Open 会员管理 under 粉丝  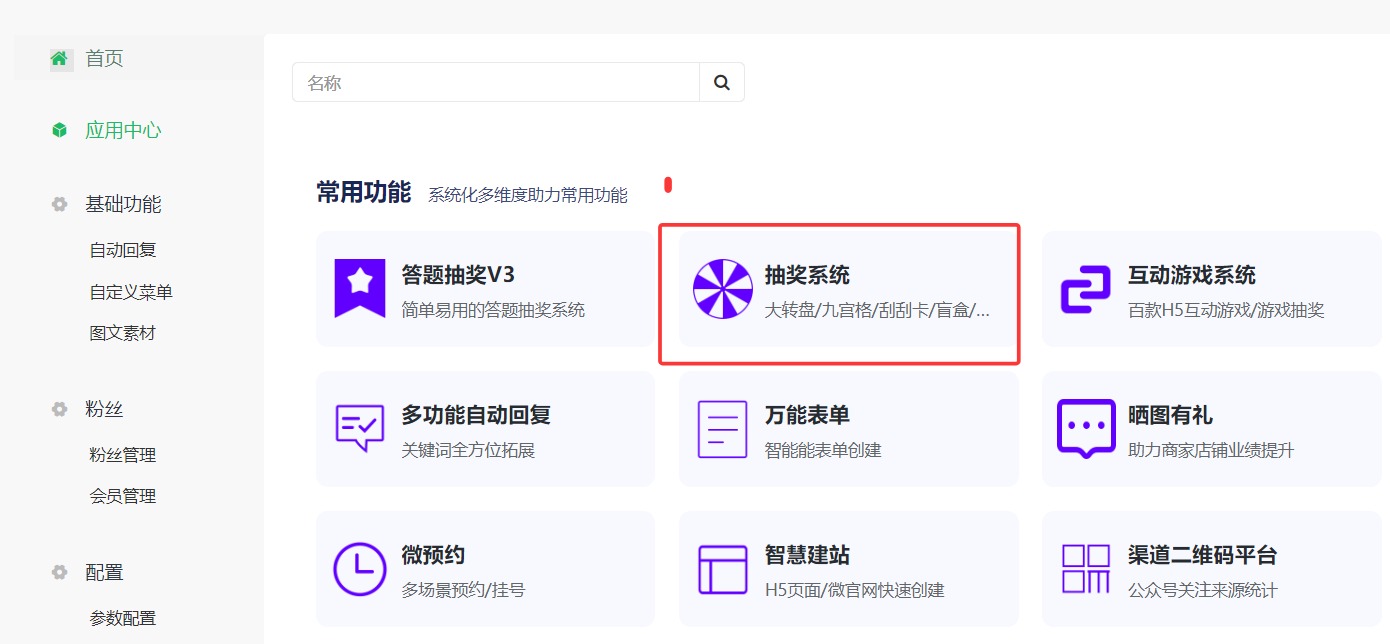(x=123, y=496)
